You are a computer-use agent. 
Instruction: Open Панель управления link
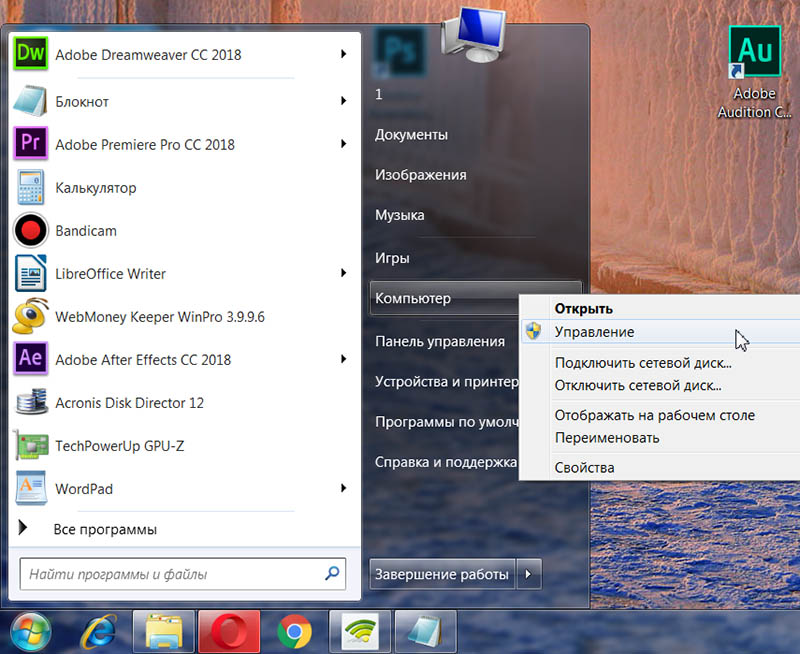[440, 341]
